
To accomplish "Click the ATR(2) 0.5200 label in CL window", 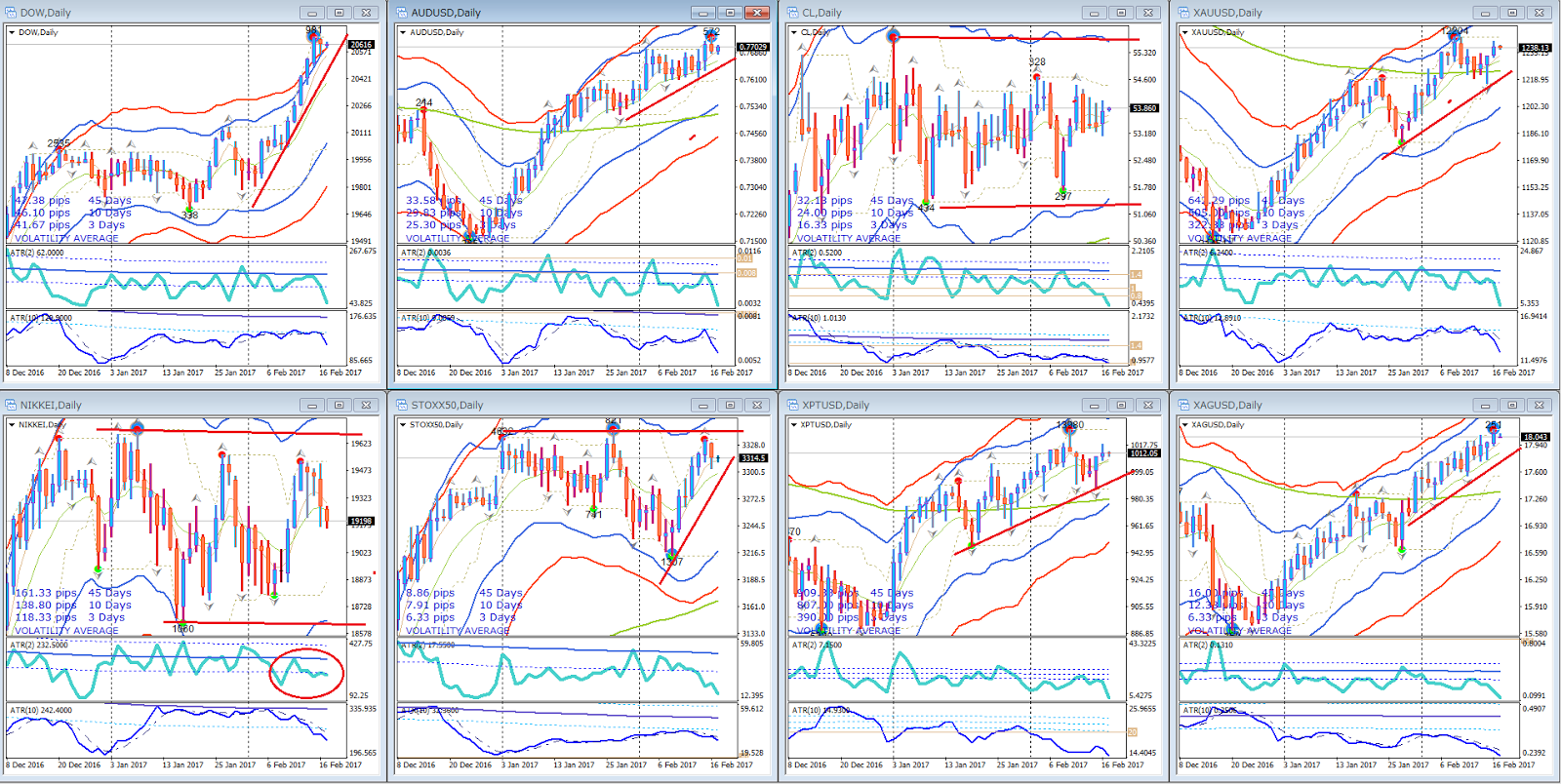I will [x=818, y=253].
